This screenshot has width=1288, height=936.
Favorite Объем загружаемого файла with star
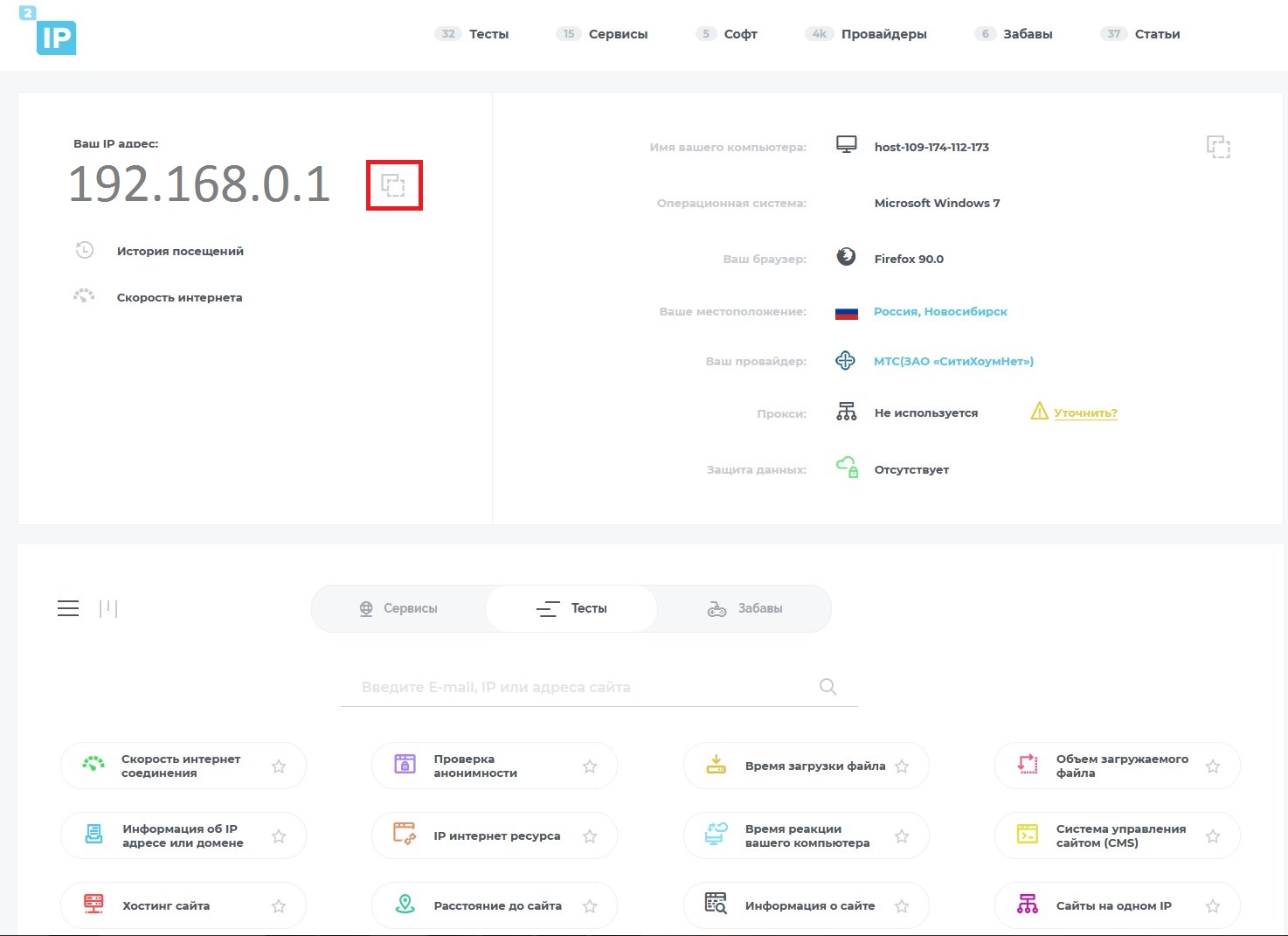pos(1213,766)
